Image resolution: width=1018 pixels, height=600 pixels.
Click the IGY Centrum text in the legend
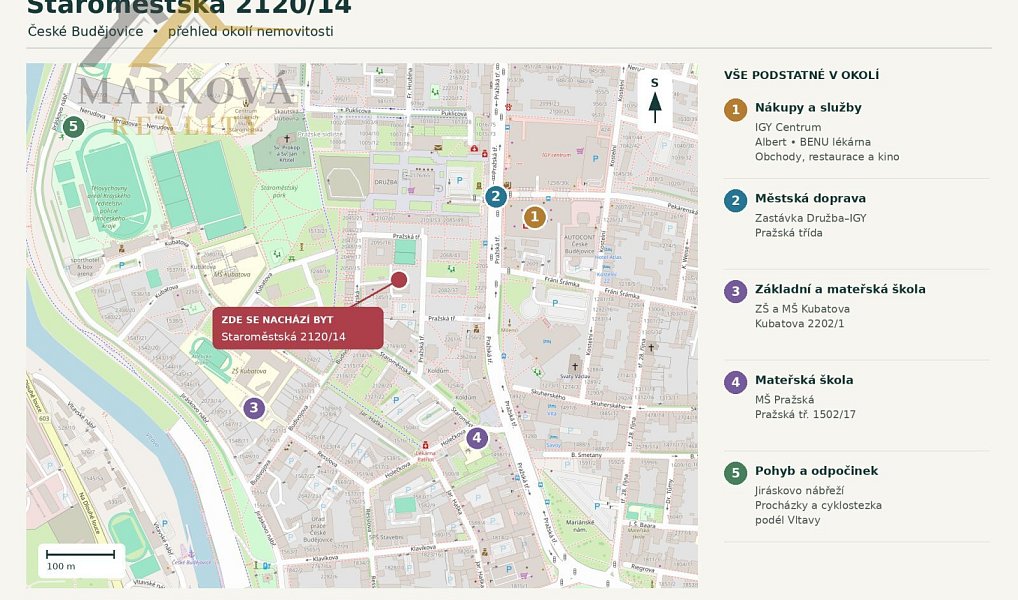[x=788, y=127]
